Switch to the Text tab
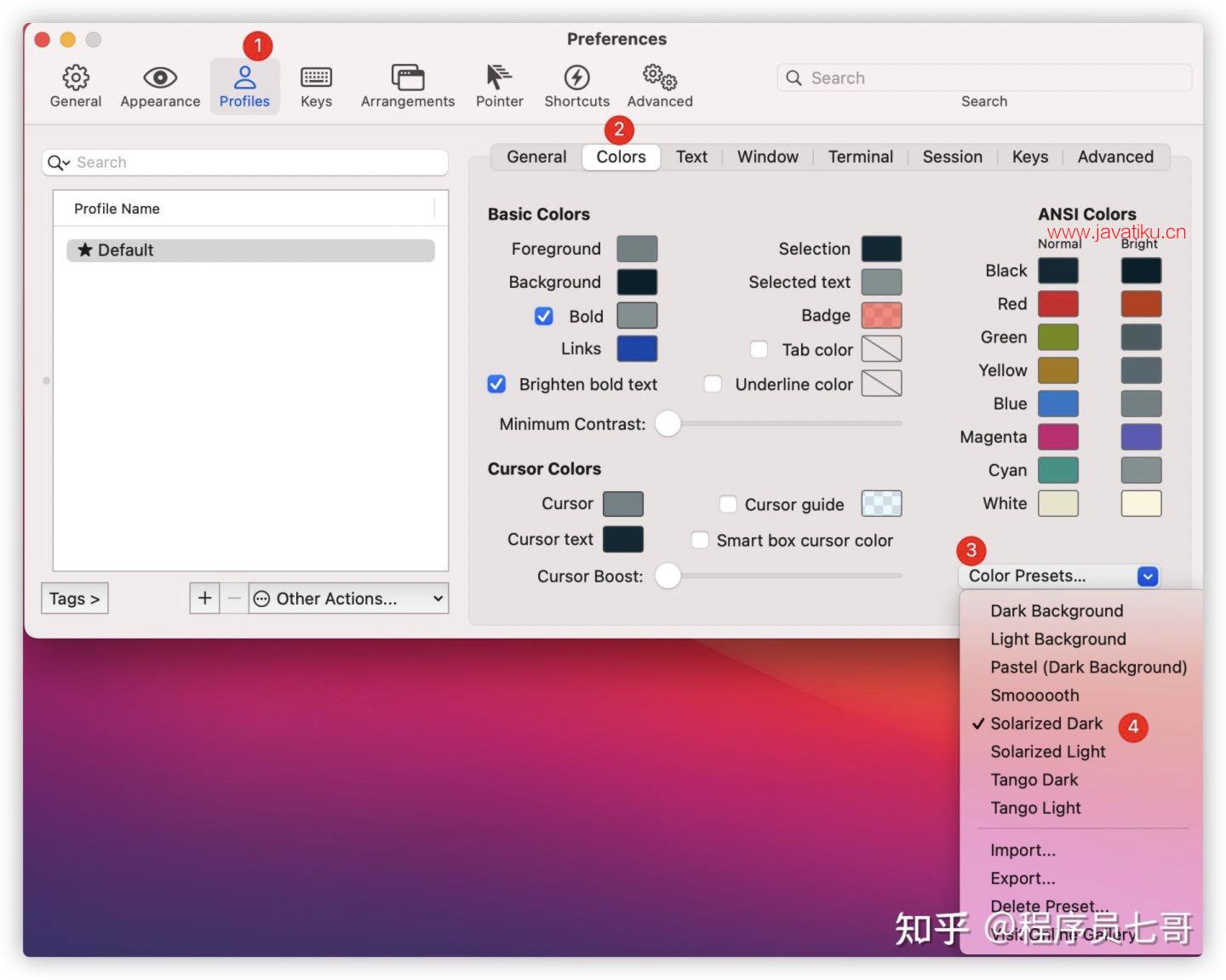The width and height of the screenshot is (1226, 980). [691, 157]
